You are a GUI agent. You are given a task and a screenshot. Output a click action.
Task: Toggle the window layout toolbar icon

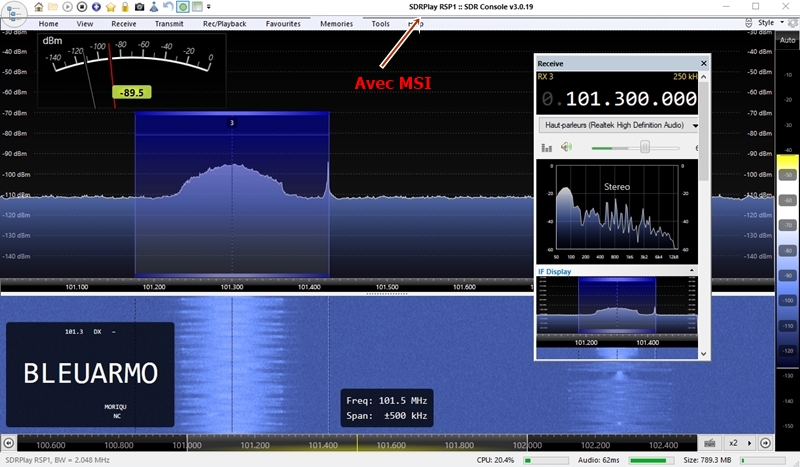coord(197,7)
